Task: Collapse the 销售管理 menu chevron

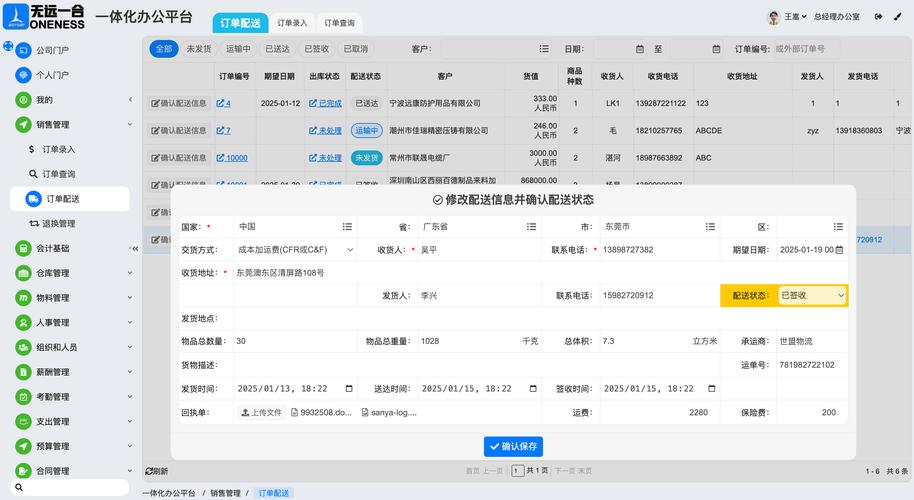Action: click(x=129, y=124)
